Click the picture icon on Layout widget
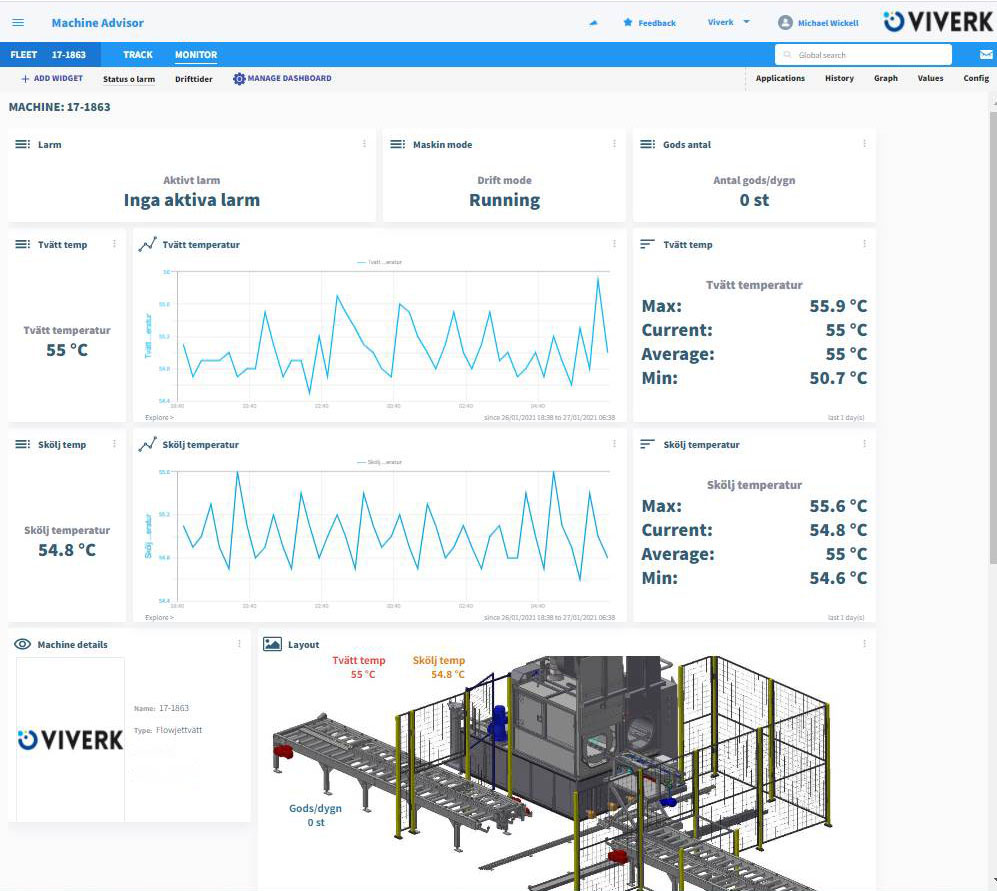The width and height of the screenshot is (997, 891). point(272,645)
